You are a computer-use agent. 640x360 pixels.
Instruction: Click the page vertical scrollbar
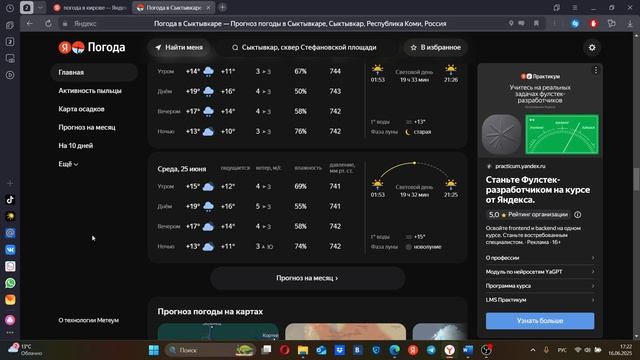coord(636,179)
